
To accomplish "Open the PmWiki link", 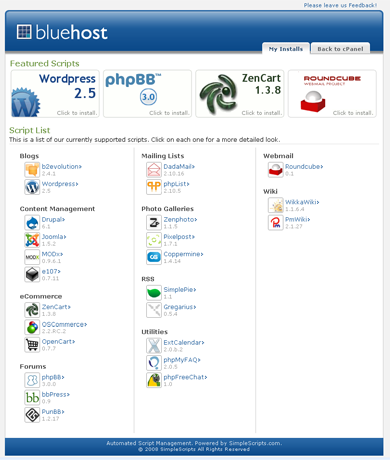I will pos(298,219).
